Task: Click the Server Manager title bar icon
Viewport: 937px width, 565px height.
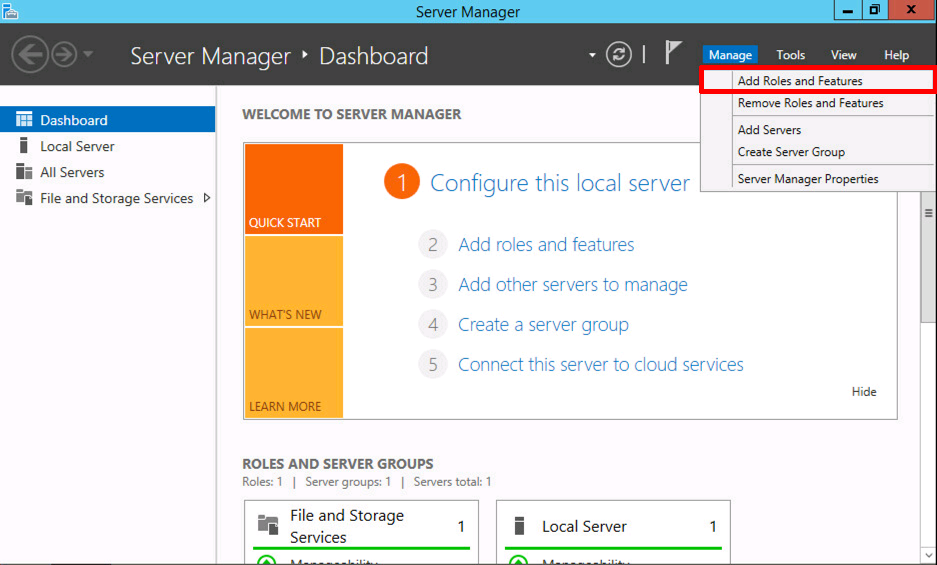Action: click(10, 11)
